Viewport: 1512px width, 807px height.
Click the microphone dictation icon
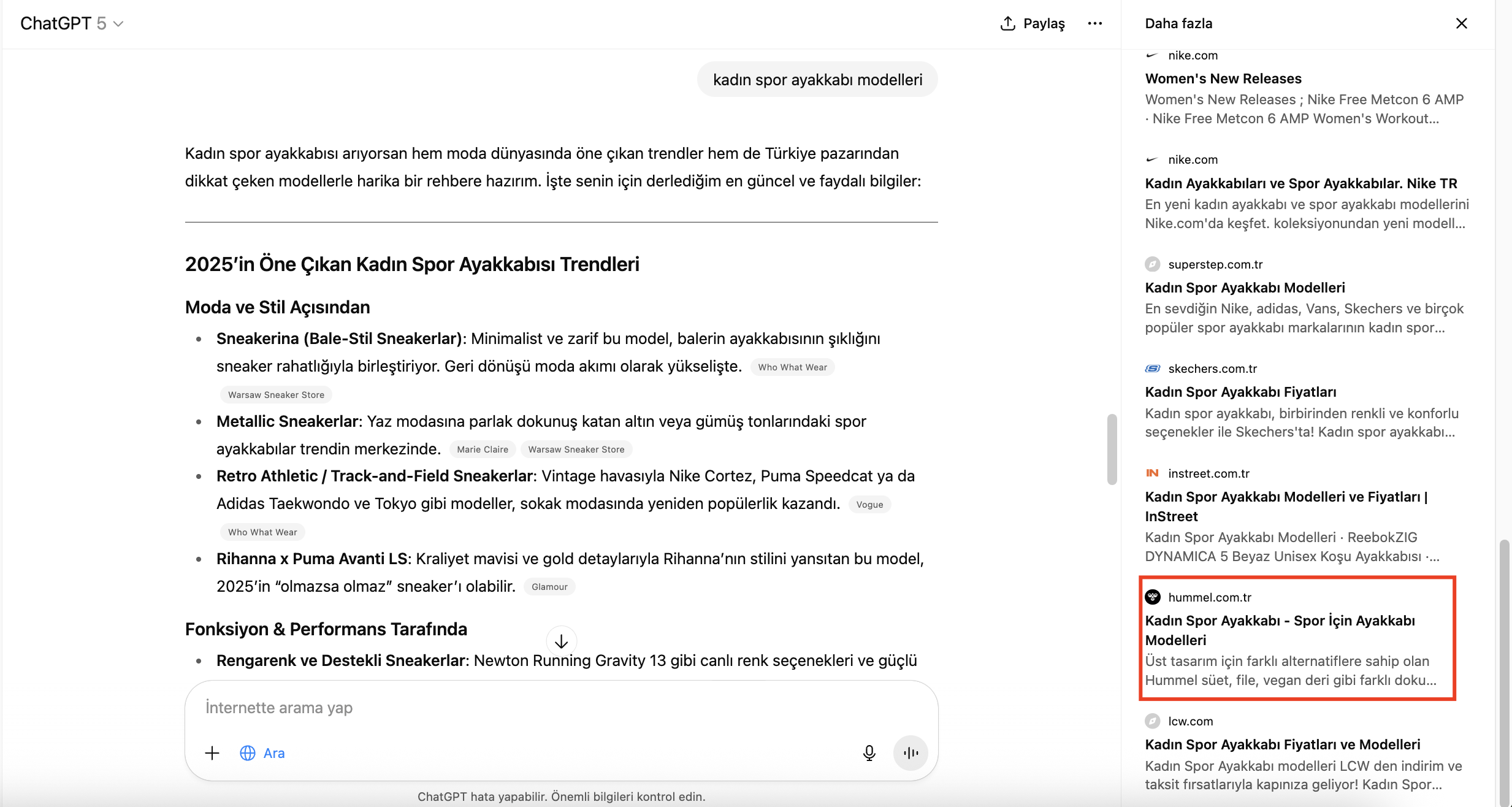[869, 753]
